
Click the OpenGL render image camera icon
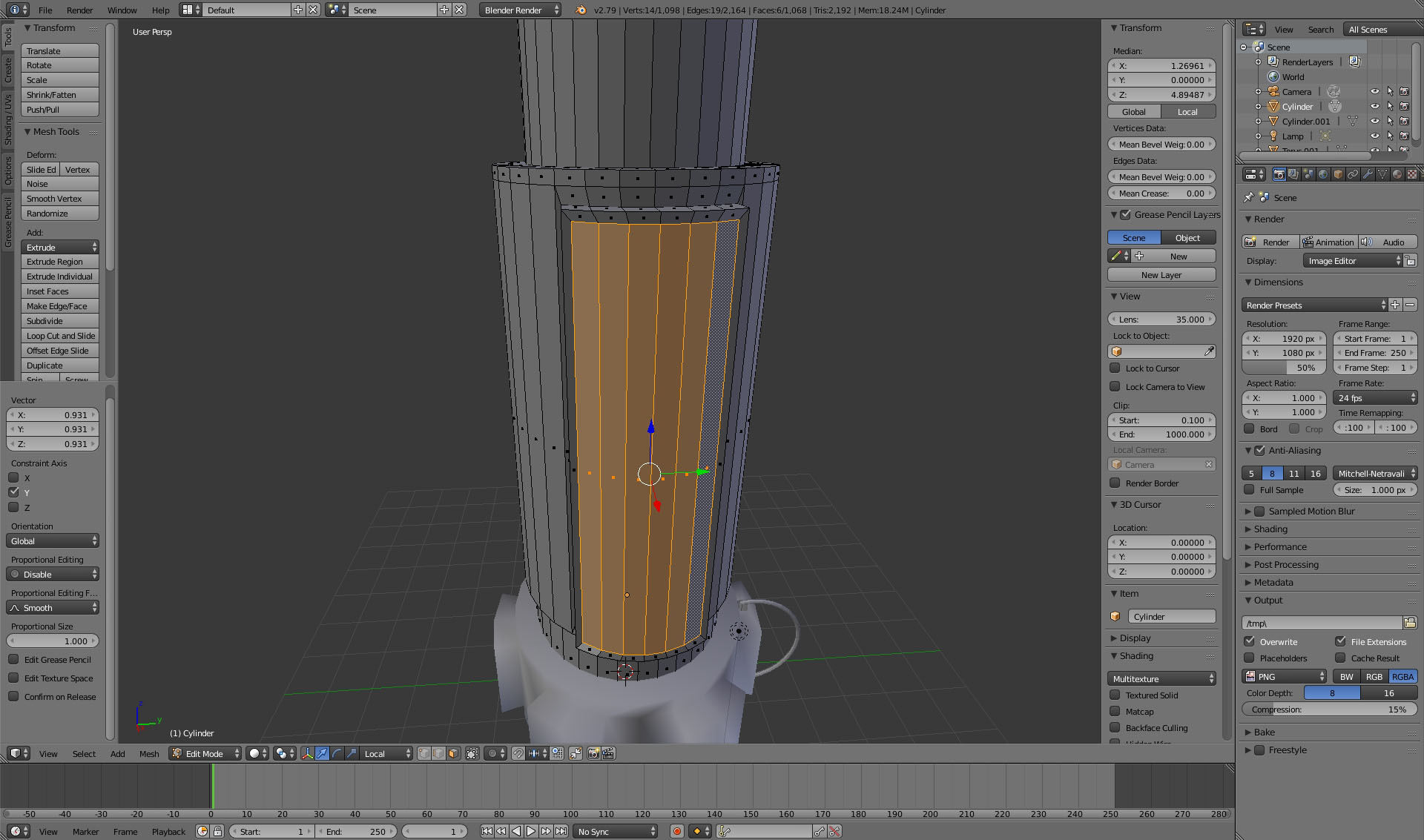(593, 753)
